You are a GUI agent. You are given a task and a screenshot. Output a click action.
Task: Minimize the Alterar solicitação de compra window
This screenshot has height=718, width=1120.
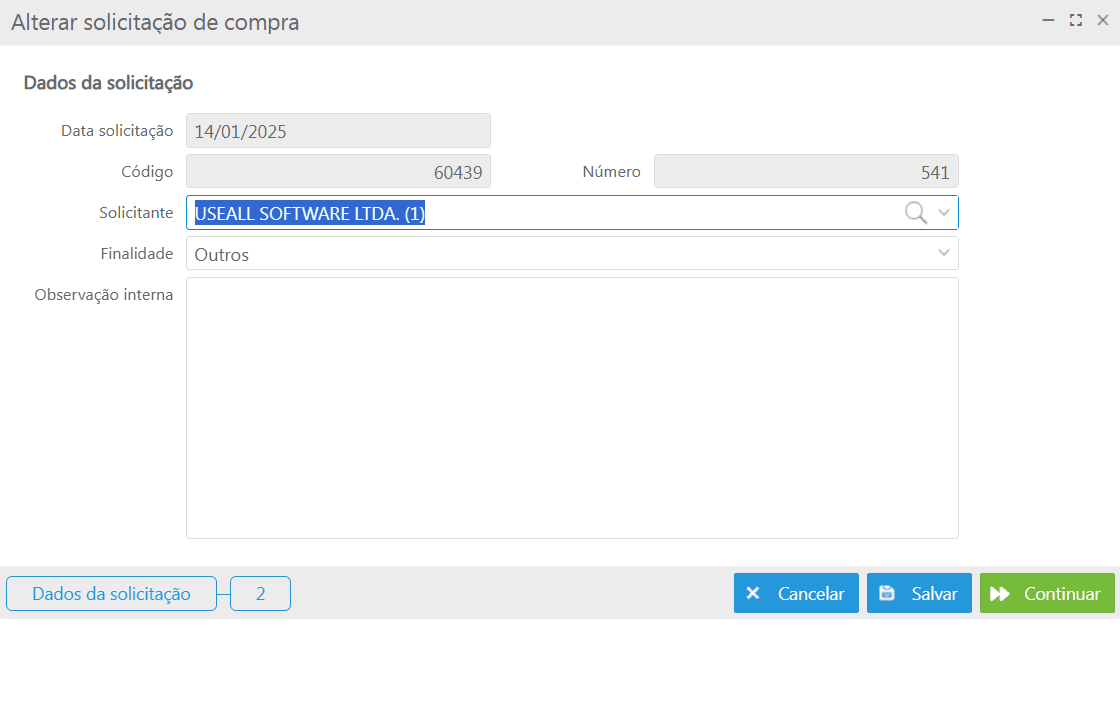point(1049,20)
